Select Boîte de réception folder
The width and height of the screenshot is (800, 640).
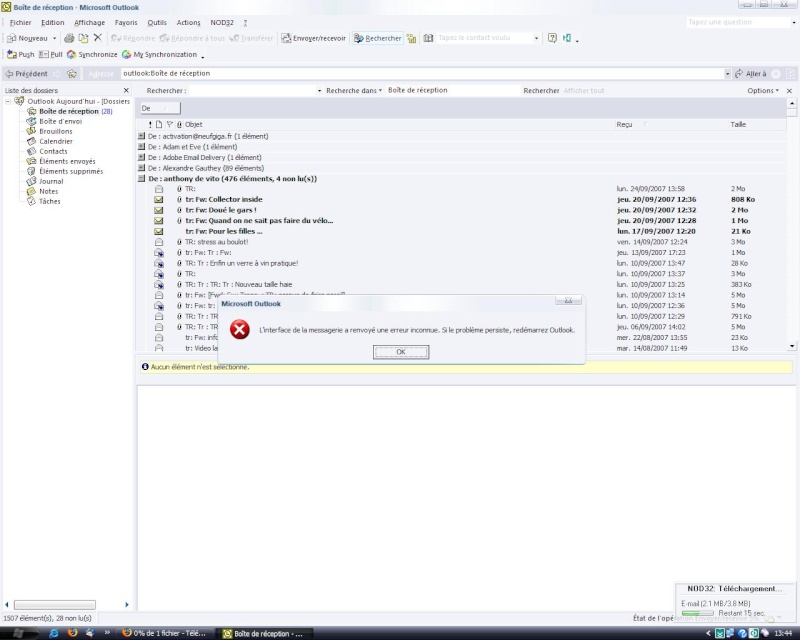click(69, 111)
